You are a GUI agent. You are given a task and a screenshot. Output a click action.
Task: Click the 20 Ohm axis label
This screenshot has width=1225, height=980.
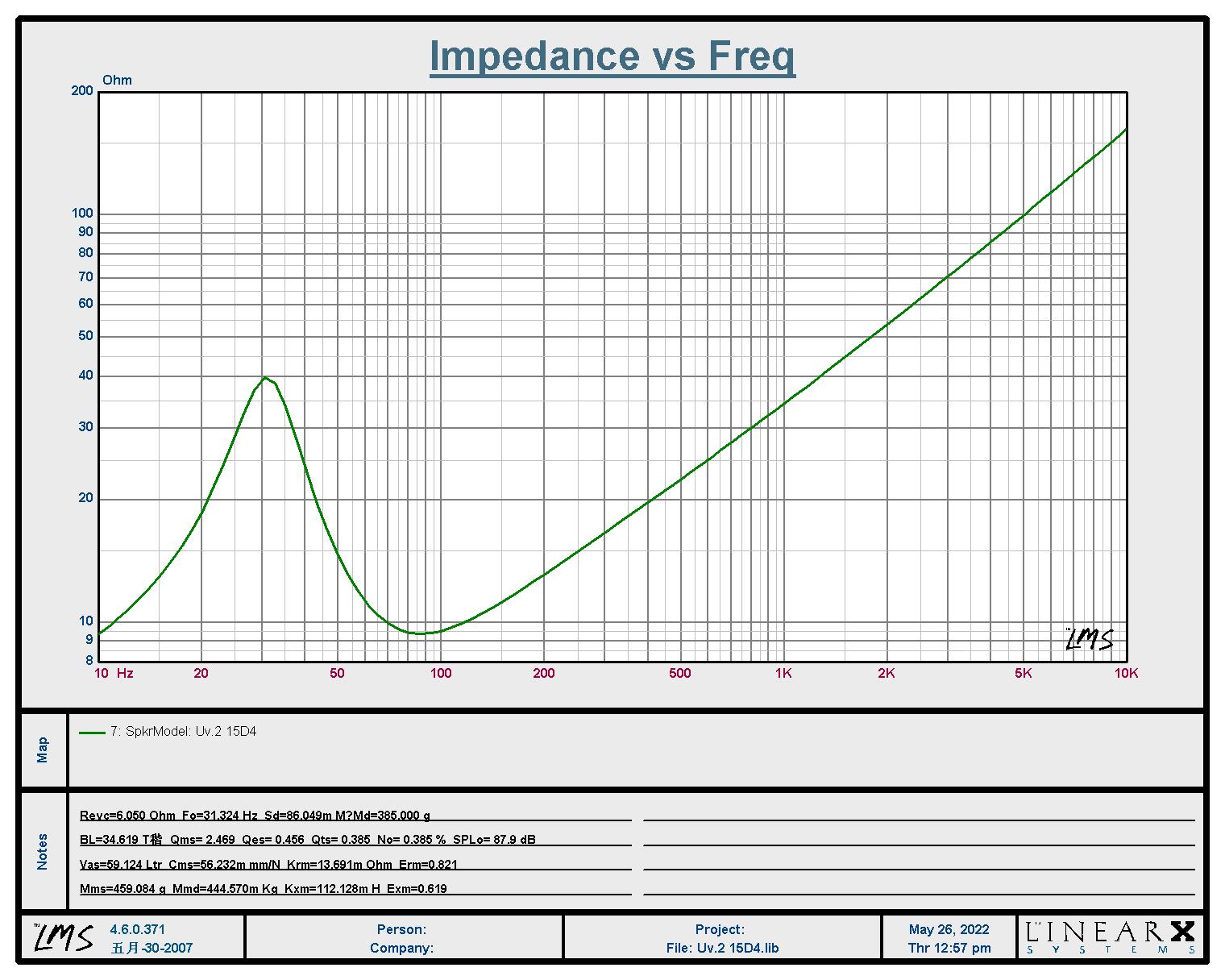pos(85,498)
